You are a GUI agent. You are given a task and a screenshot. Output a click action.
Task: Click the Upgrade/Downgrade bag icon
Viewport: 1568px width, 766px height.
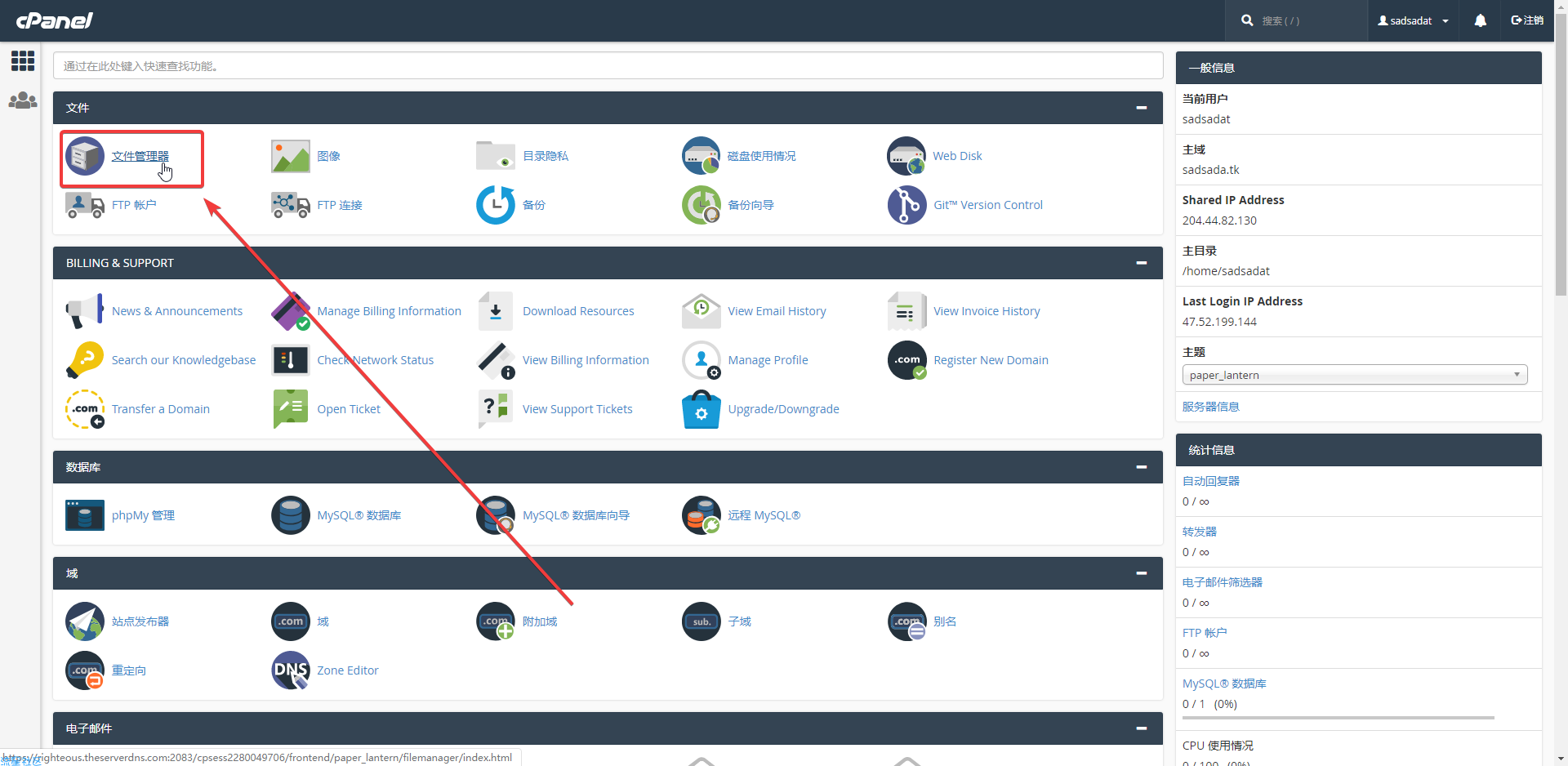click(x=702, y=409)
